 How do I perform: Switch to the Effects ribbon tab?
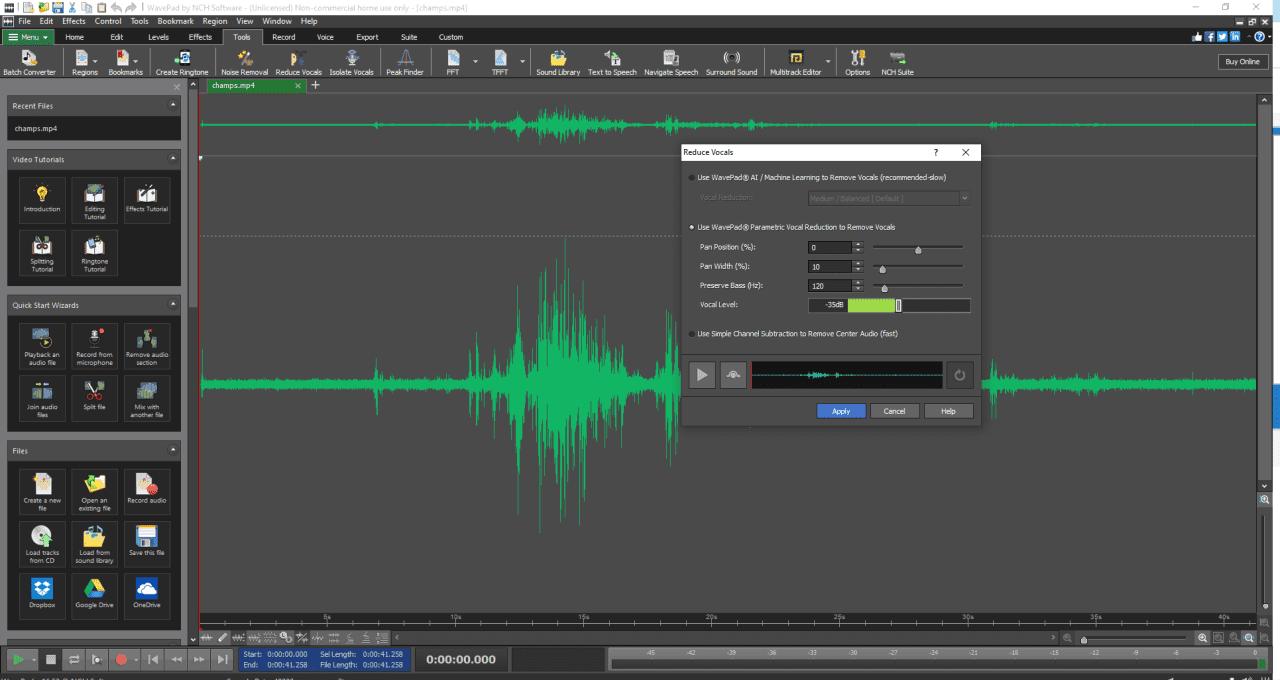pos(200,36)
